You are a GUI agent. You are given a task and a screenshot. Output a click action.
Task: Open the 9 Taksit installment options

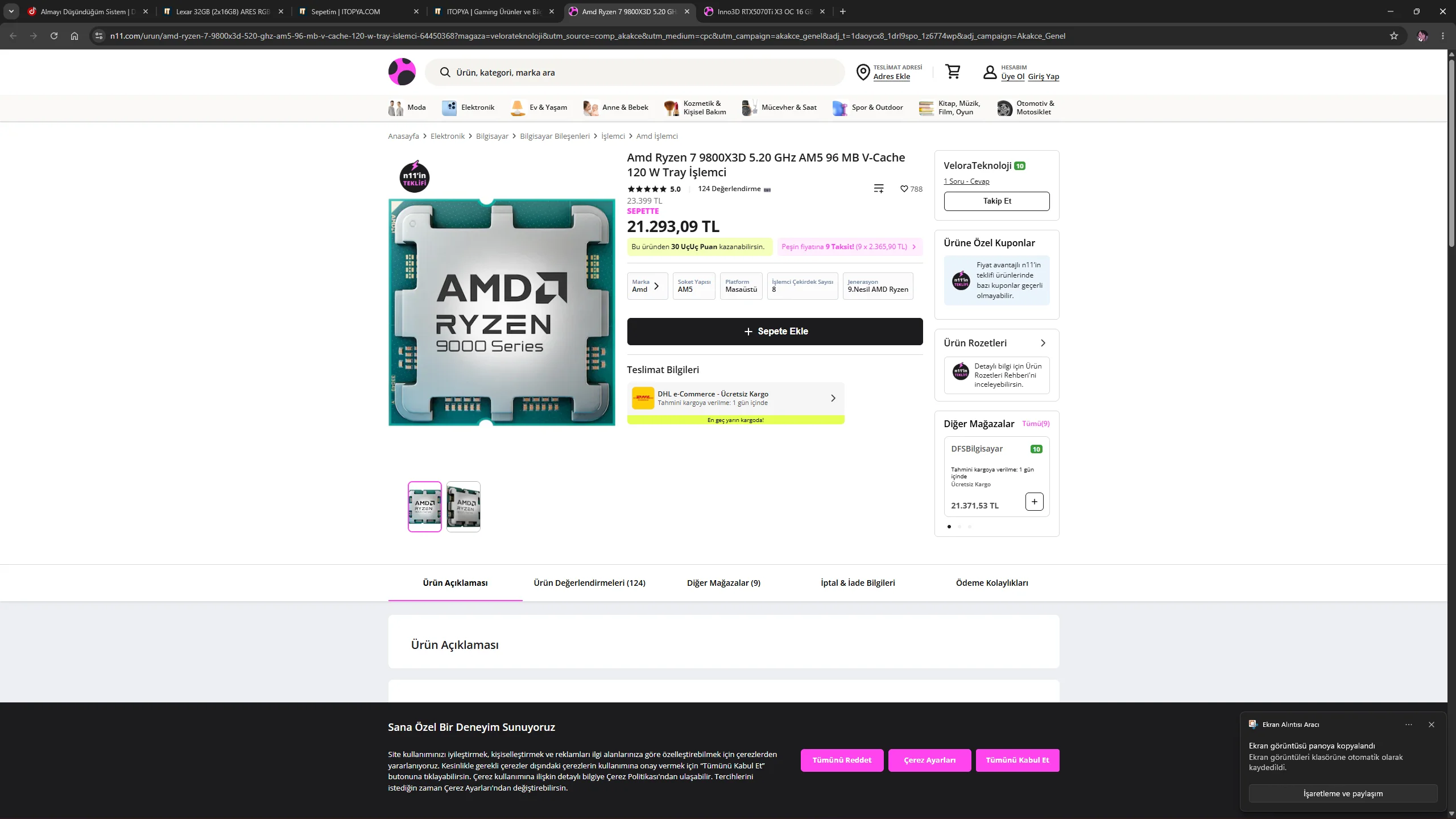click(849, 247)
